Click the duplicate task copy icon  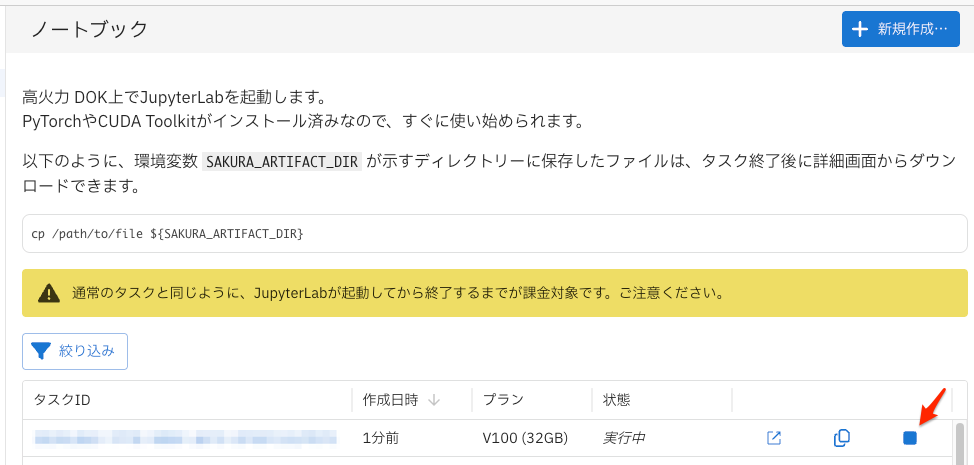click(842, 438)
